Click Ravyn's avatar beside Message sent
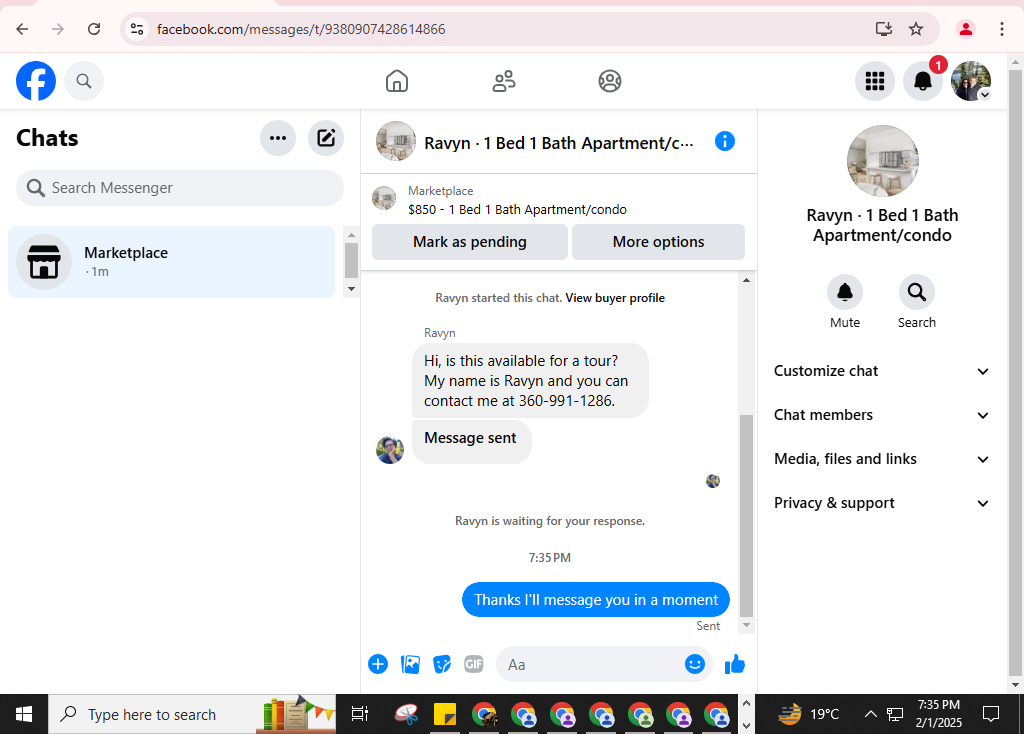 click(x=390, y=450)
